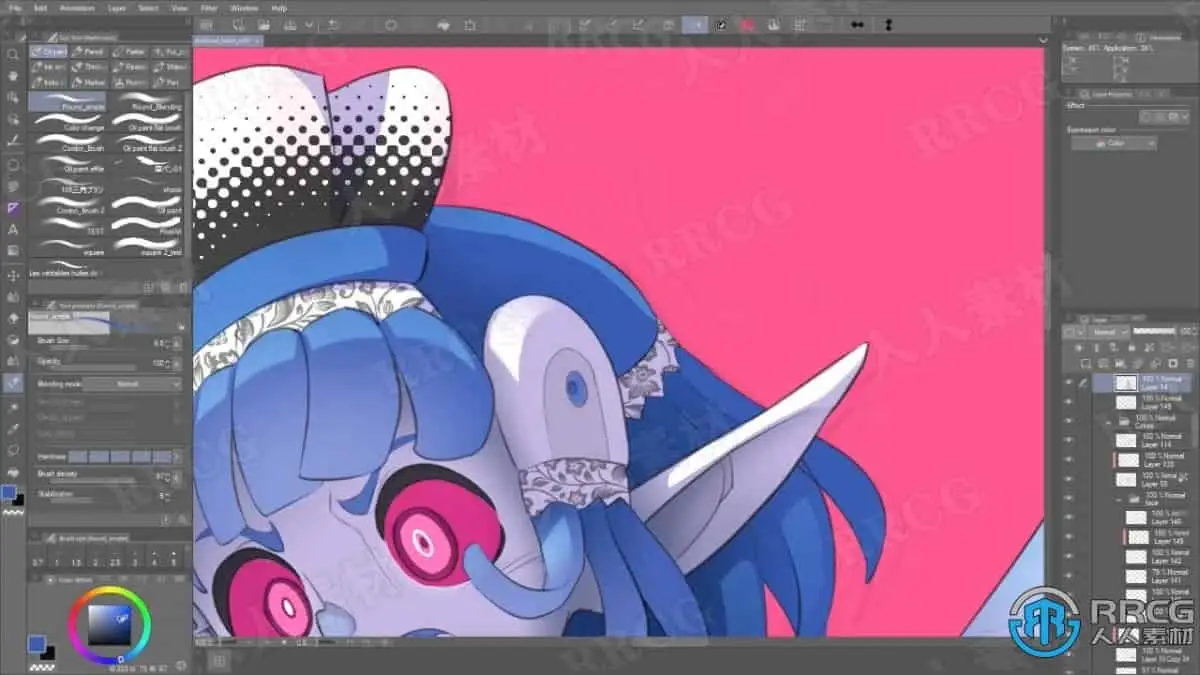Click the trash icon under sub tool list
The width and height of the screenshot is (1200, 675).
coord(182,287)
